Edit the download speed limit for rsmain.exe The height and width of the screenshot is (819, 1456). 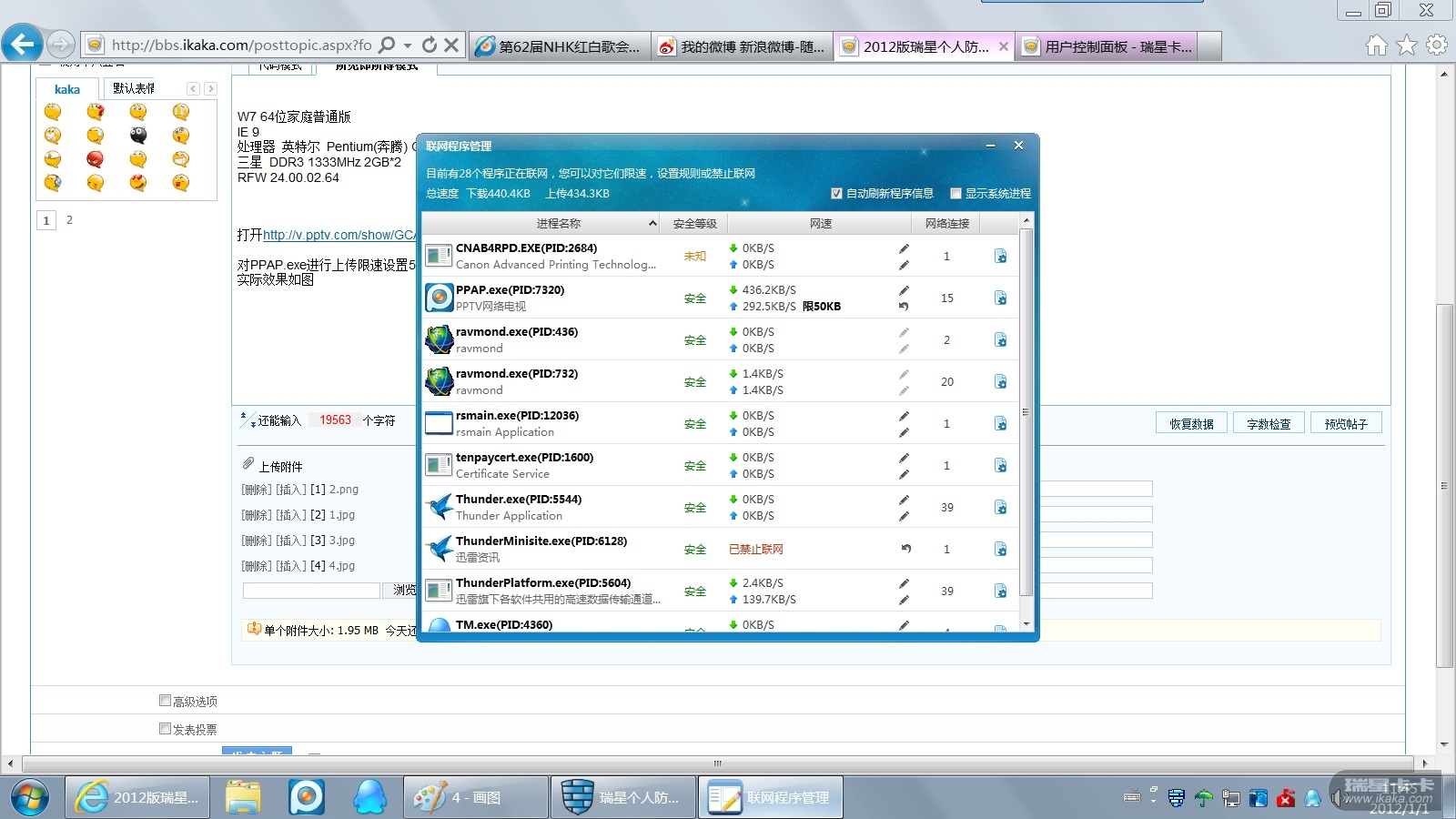click(904, 416)
